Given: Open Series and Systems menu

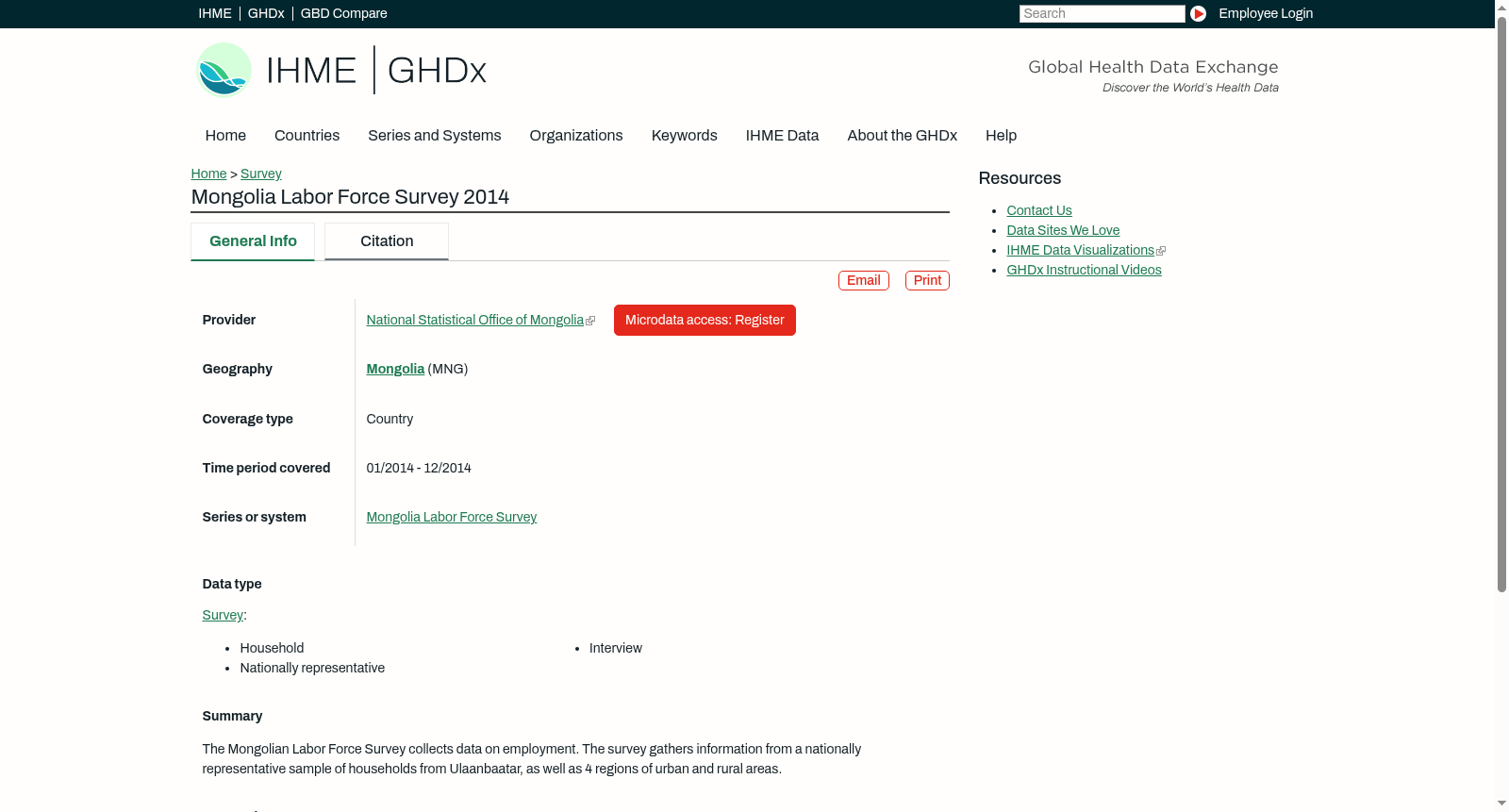Looking at the screenshot, I should tap(435, 136).
